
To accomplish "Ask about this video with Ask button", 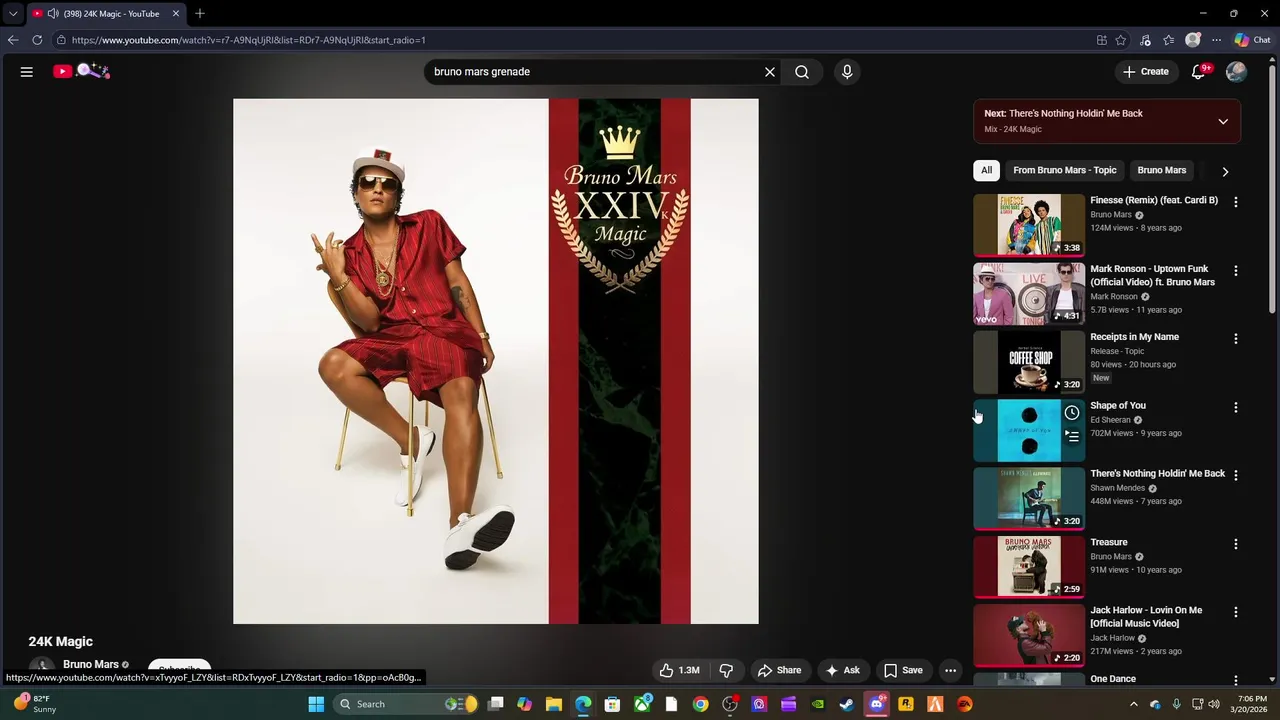I will (x=842, y=670).
